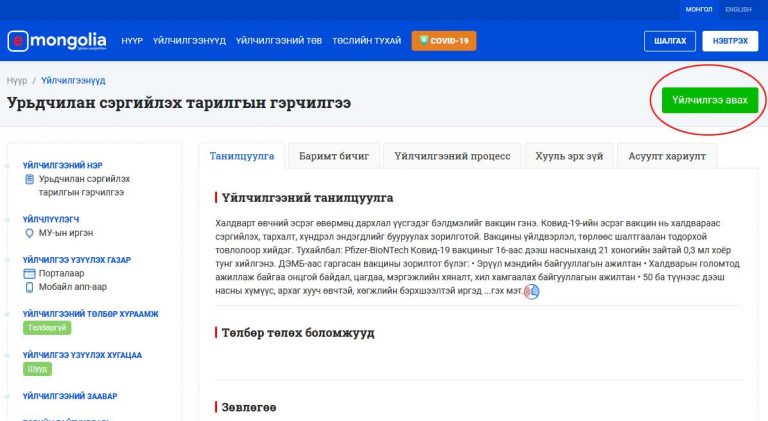Open the Үйлчилгээний процесс tab

pos(452,156)
